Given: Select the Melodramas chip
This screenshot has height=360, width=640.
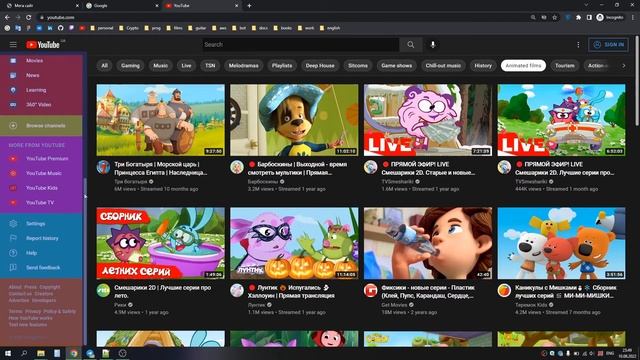Looking at the screenshot, I should coord(244,65).
